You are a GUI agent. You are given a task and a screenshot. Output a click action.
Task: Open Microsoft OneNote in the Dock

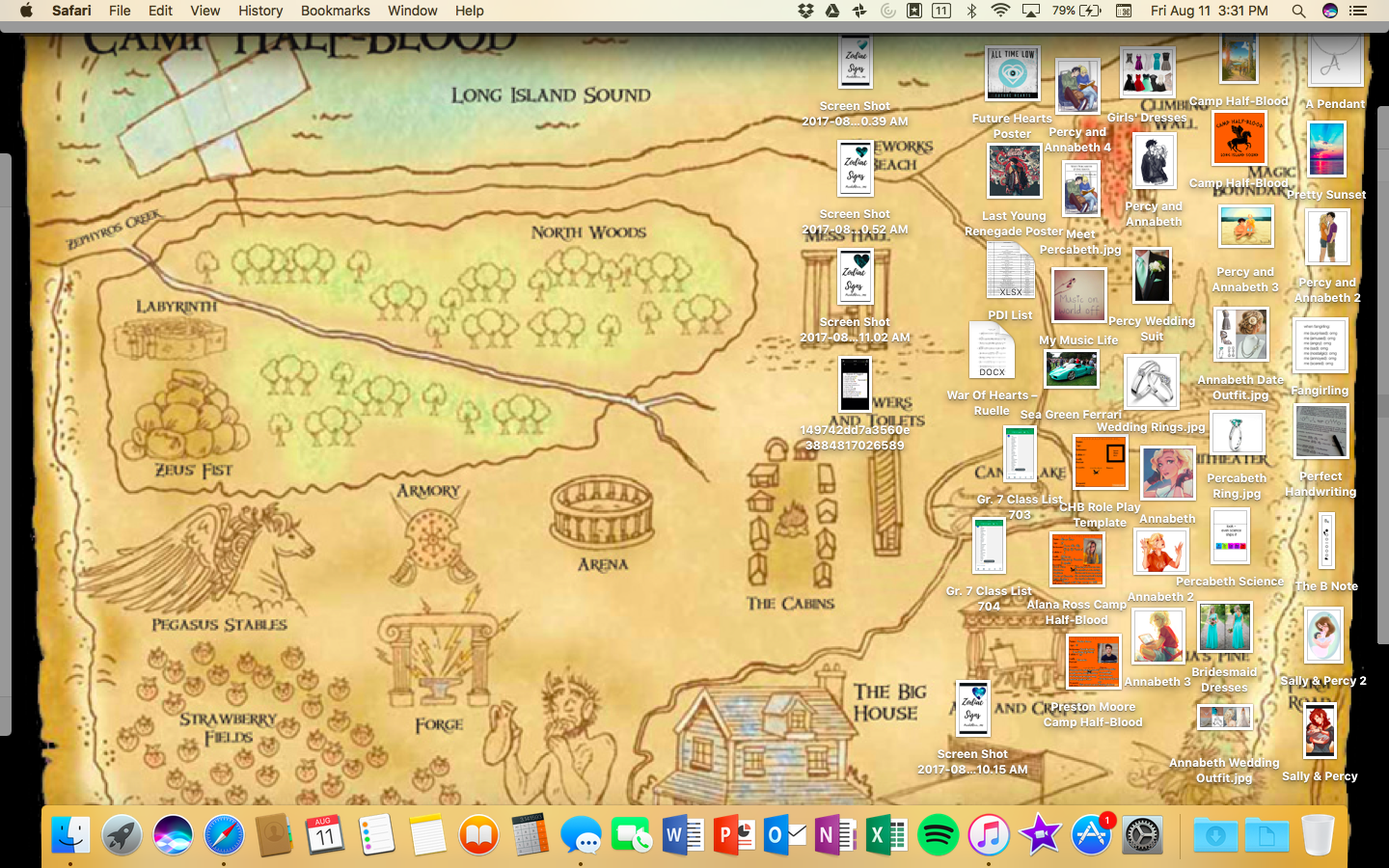(x=835, y=835)
